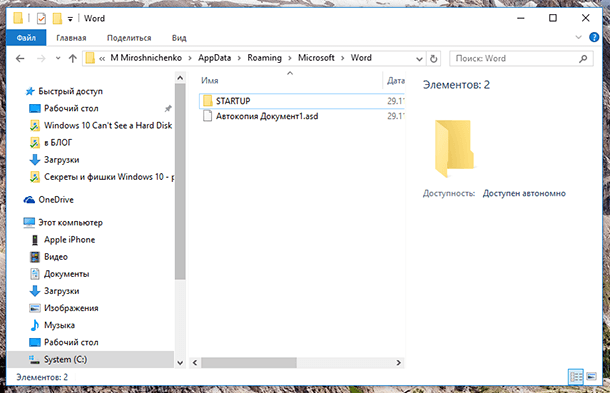Click AppData in the address path
This screenshot has width=610, height=393.
pyautogui.click(x=214, y=58)
